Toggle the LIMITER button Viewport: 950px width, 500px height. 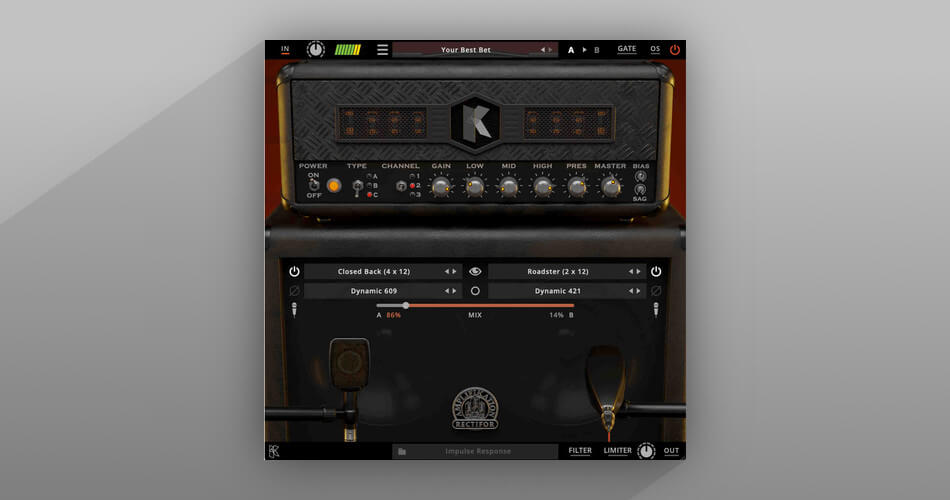tap(617, 450)
